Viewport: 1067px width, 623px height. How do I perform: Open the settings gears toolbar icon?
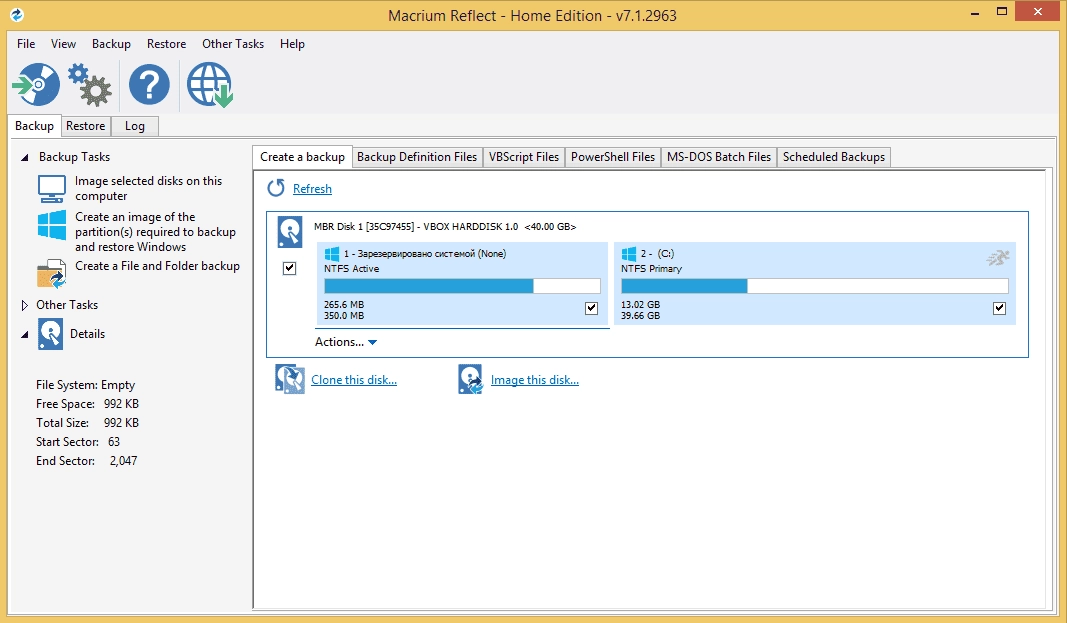click(89, 85)
